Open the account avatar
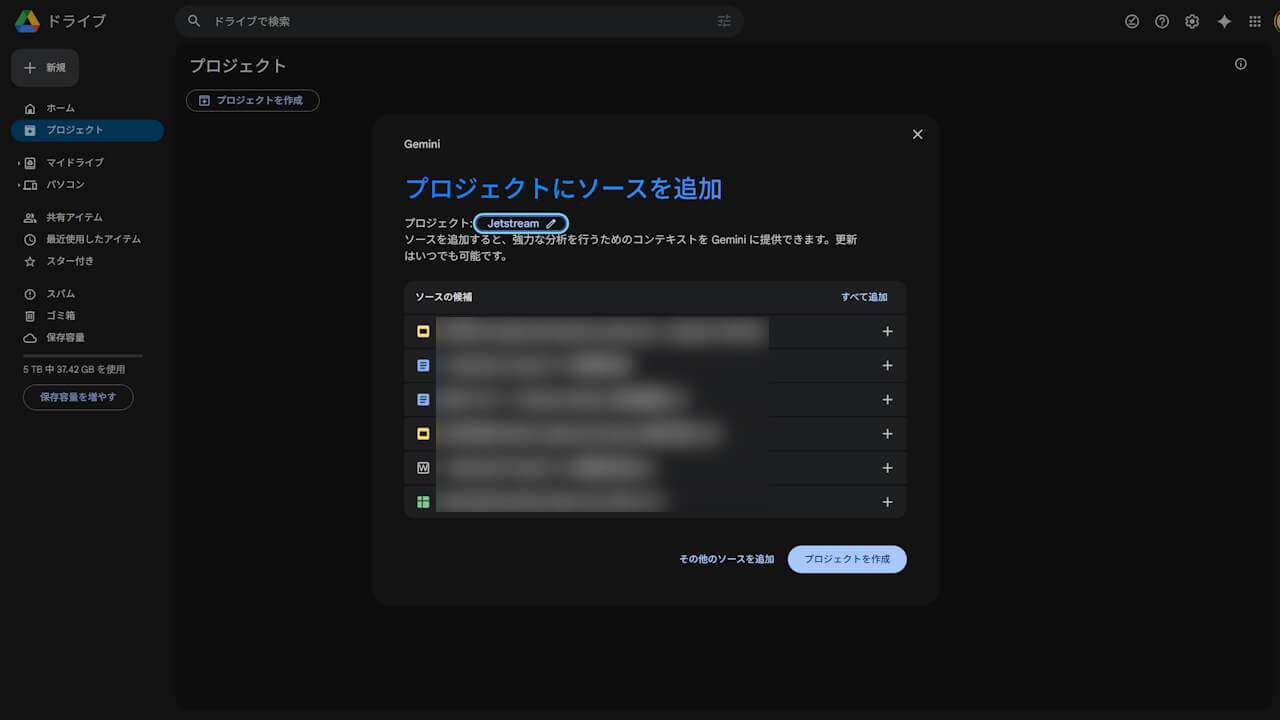Image resolution: width=1280 pixels, height=720 pixels. 1276,21
